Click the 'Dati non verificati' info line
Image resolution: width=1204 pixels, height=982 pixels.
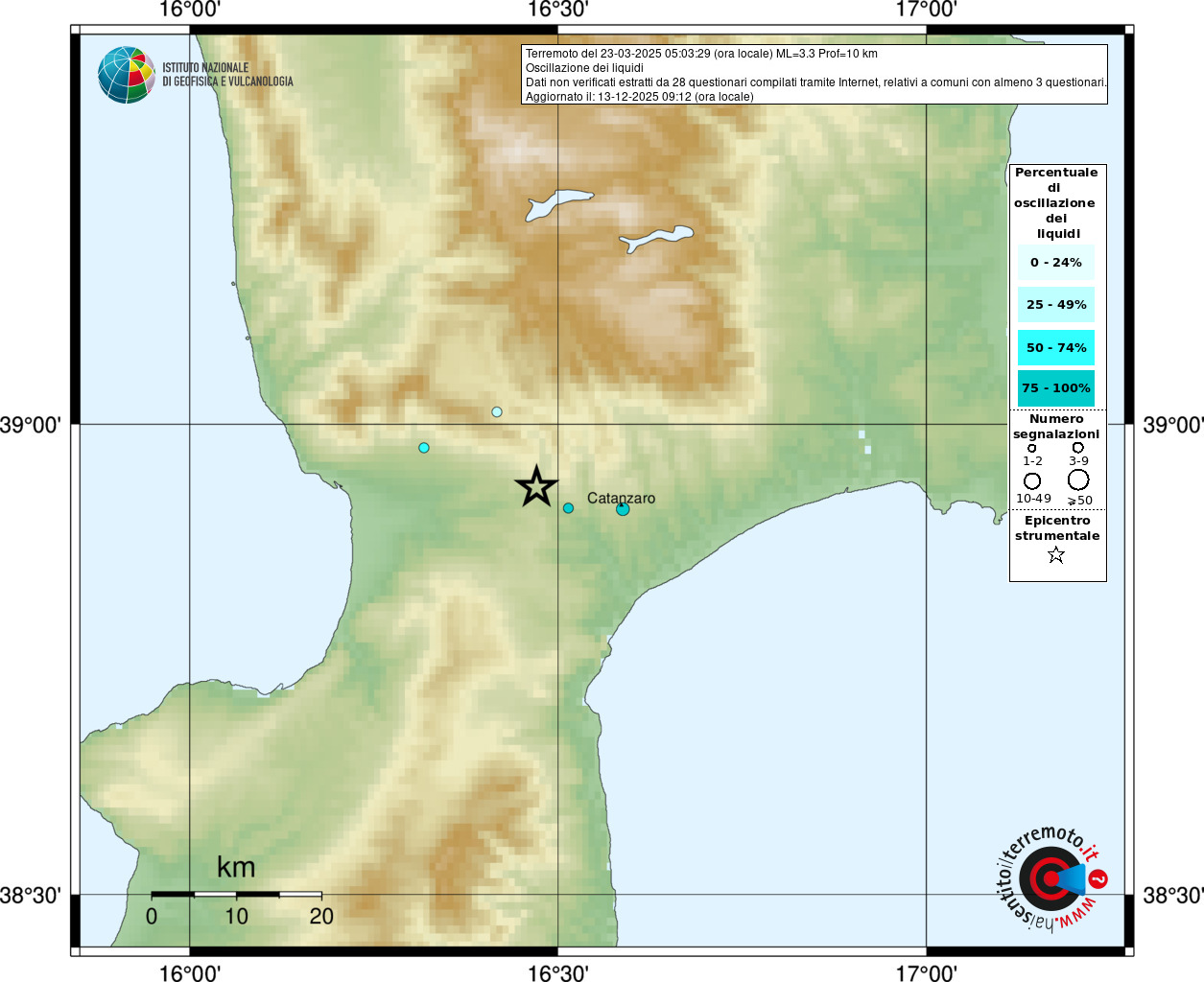click(x=815, y=82)
